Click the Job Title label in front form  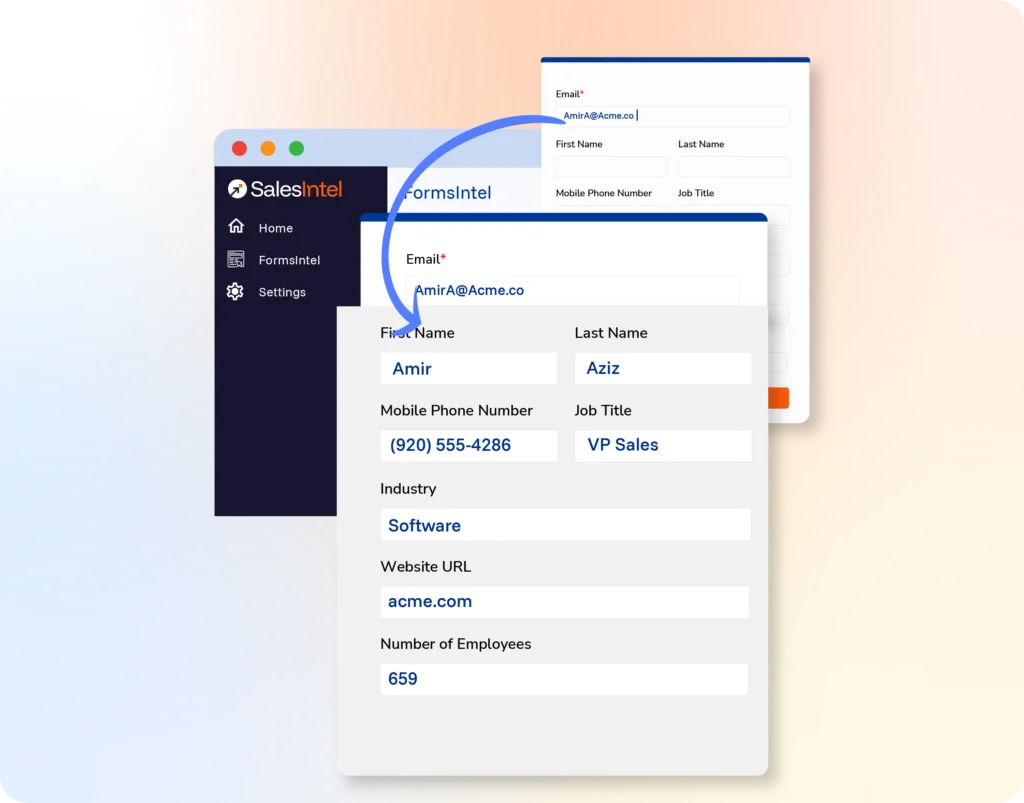pyautogui.click(x=603, y=411)
